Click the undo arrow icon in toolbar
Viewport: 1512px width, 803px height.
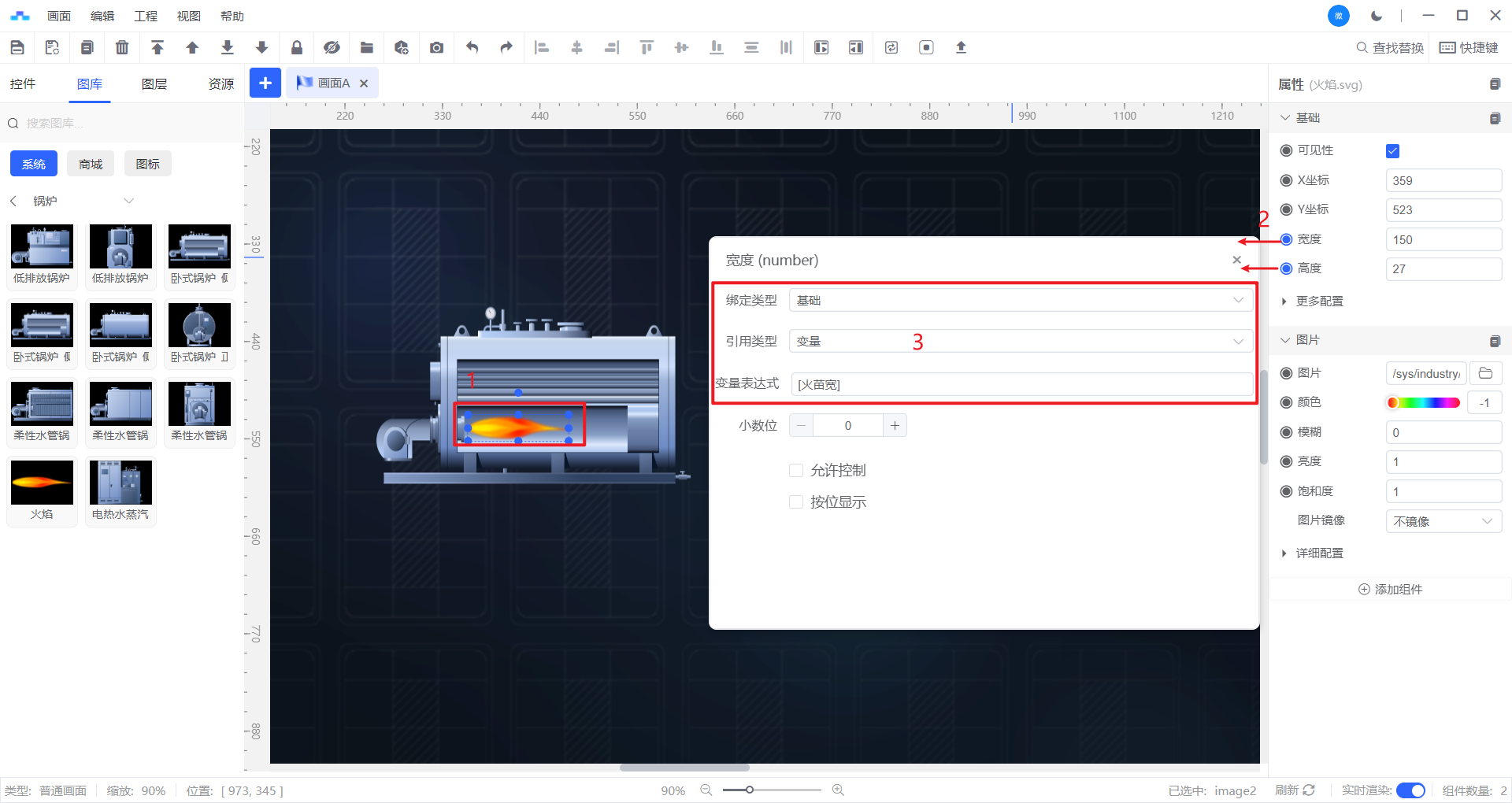472,47
